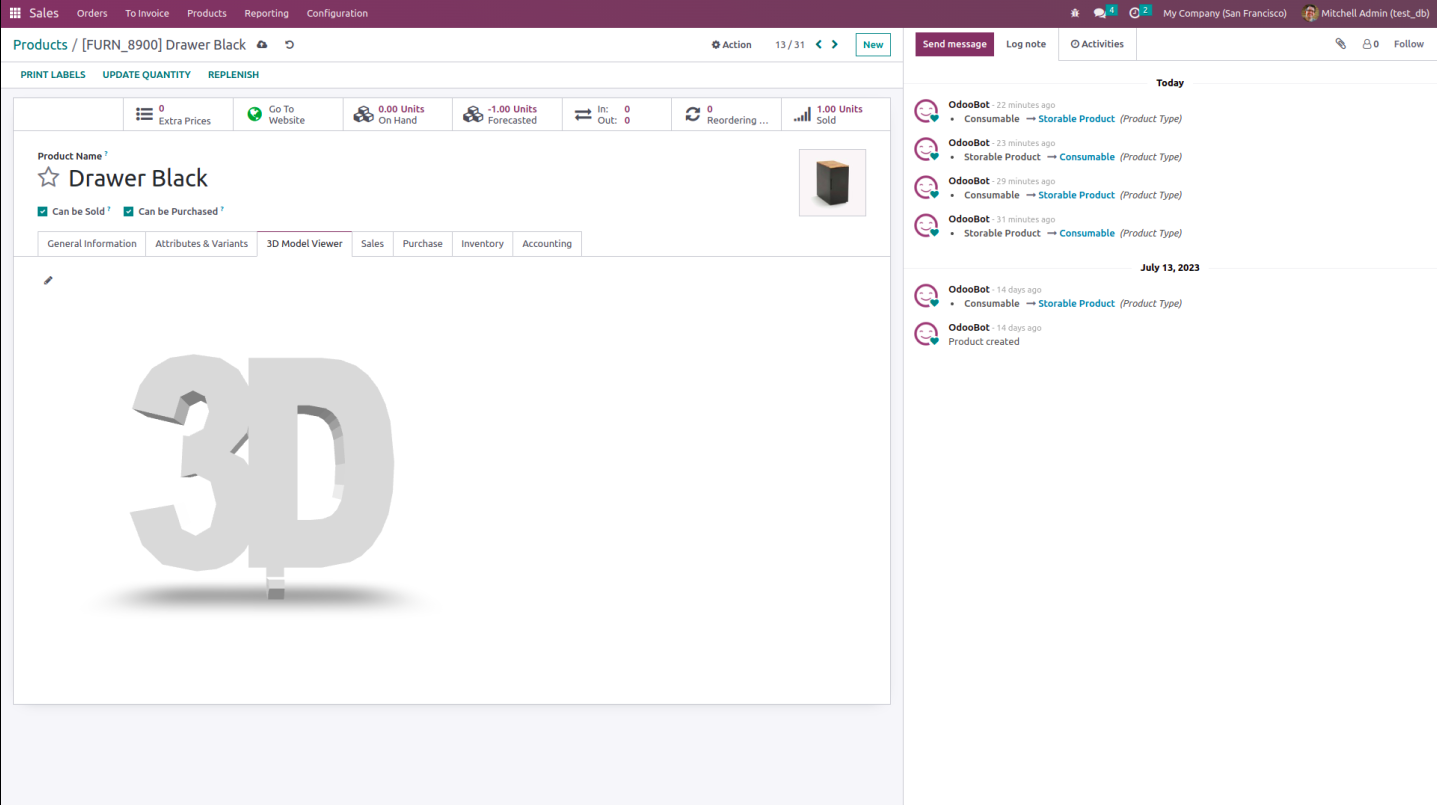Click the Log note button
Viewport: 1437px width, 805px height.
[x=1026, y=44]
